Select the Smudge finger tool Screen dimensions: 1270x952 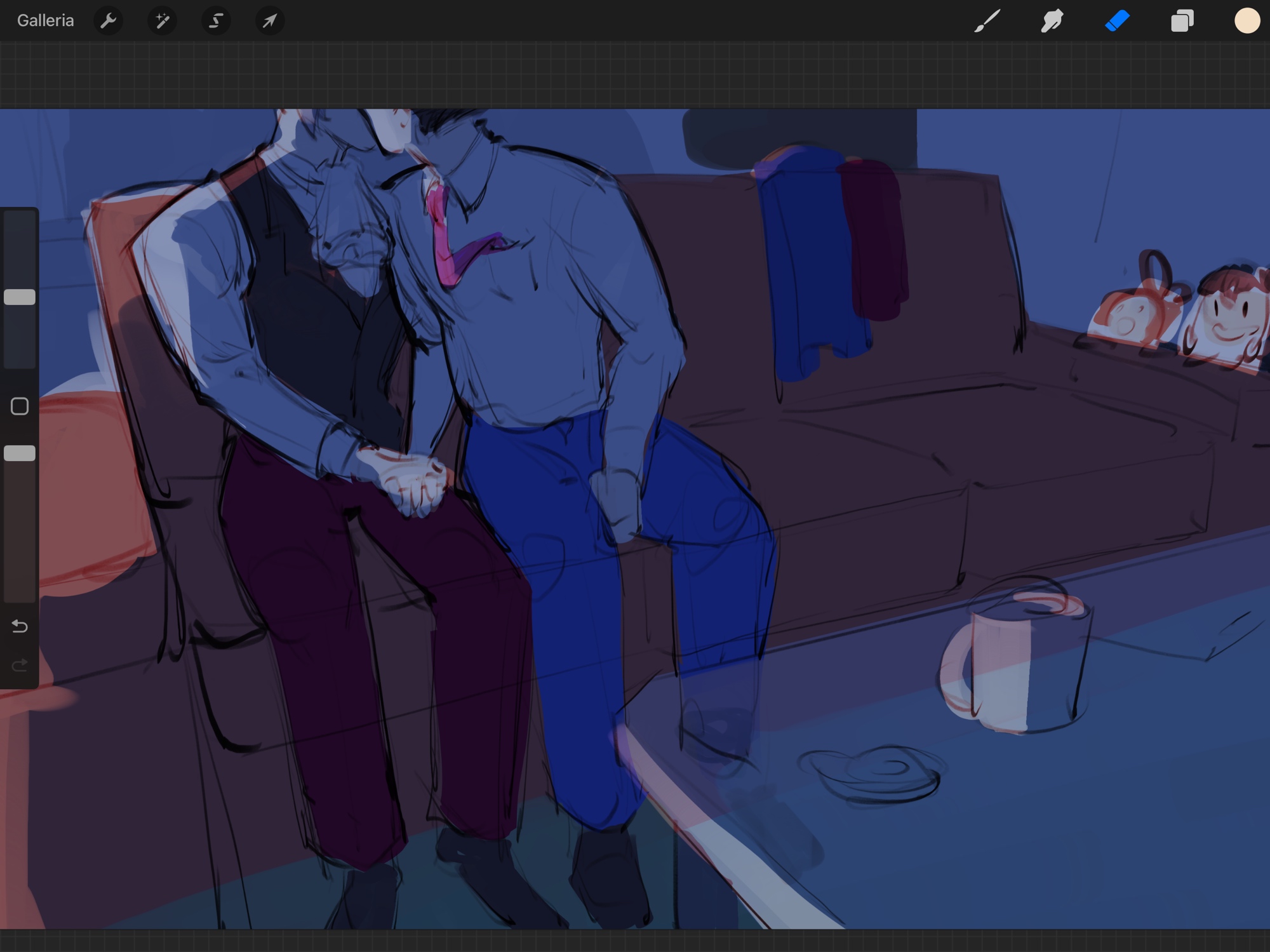pos(1052,21)
